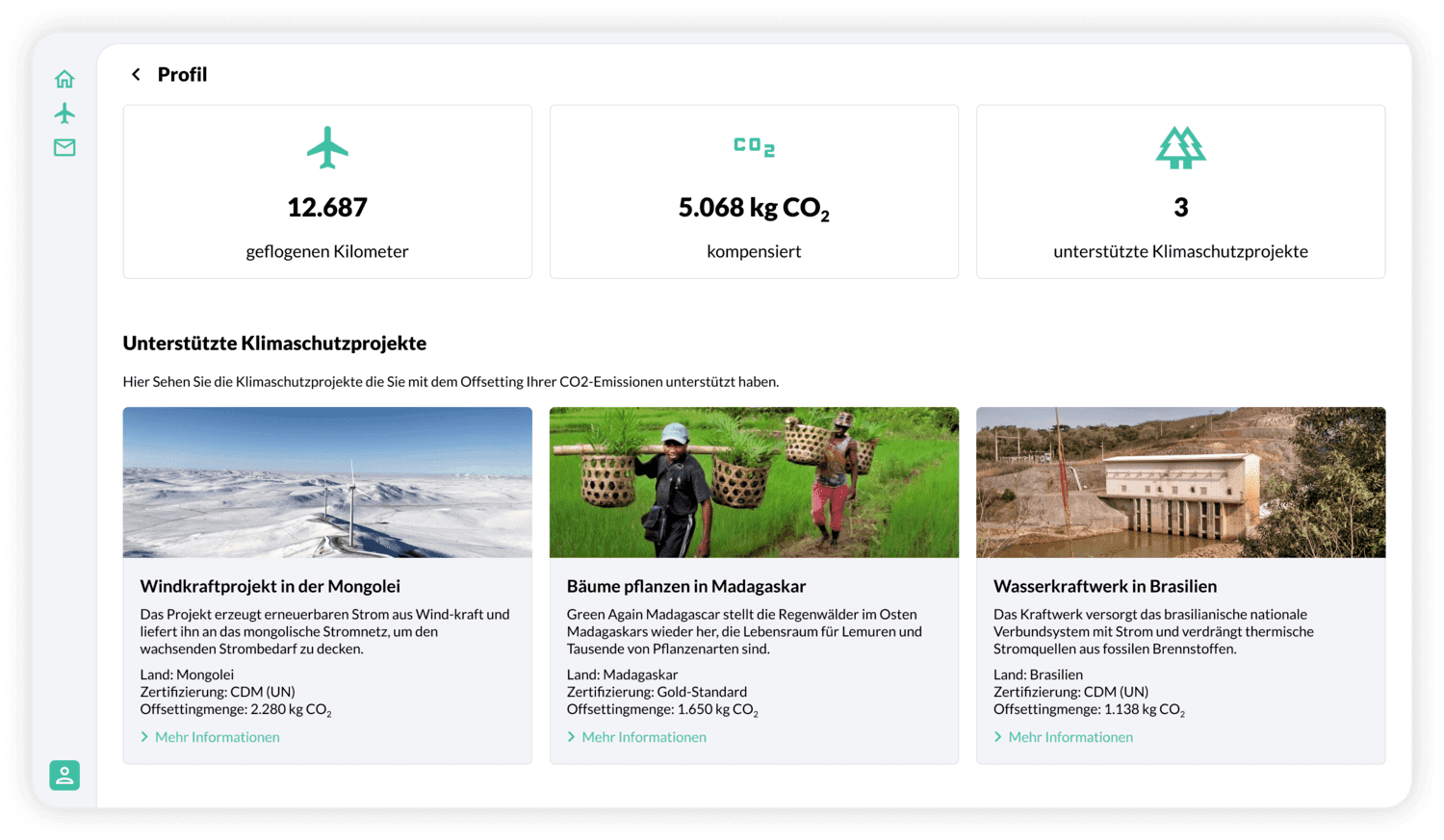Click the Madagascar tree planting photo
Image resolution: width=1444 pixels, height=840 pixels.
coord(754,482)
